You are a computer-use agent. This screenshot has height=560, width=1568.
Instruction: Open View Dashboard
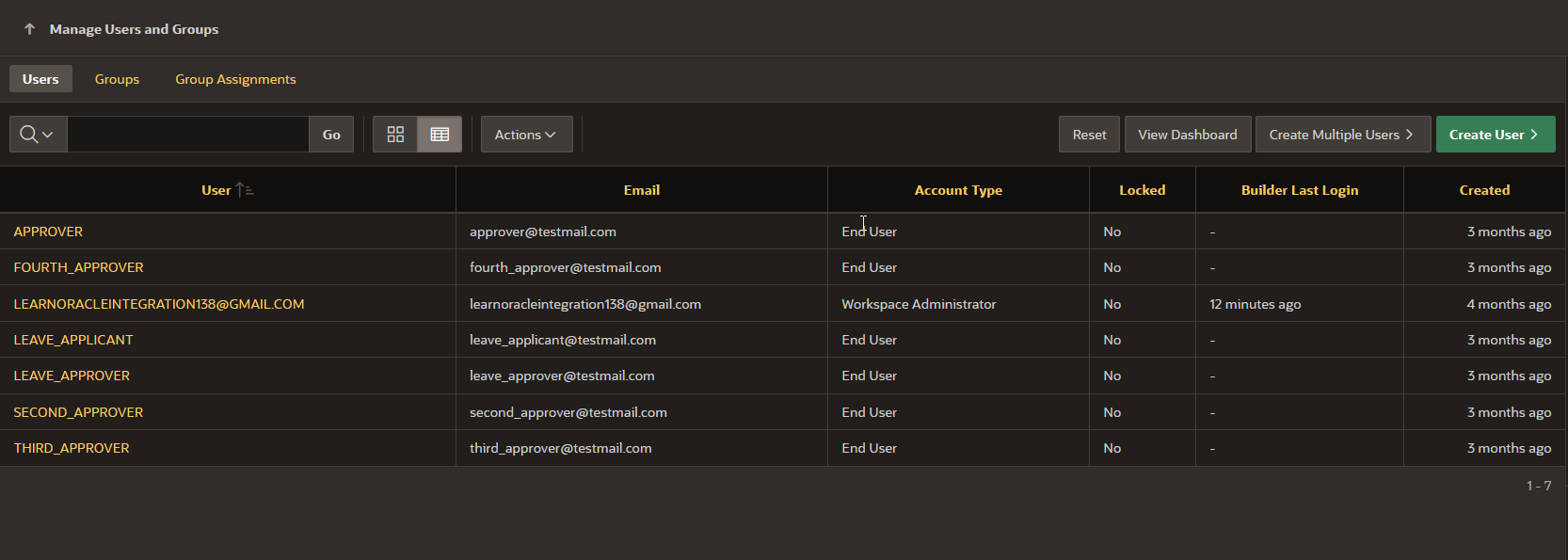(x=1188, y=135)
